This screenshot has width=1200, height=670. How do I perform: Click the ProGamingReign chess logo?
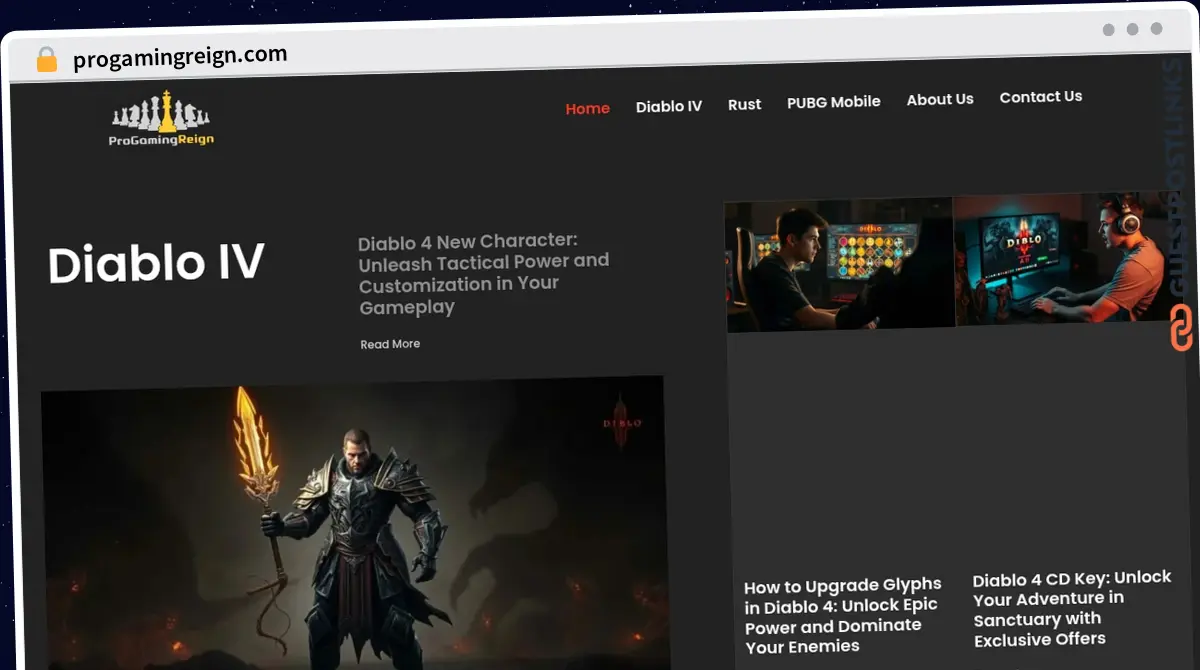point(161,119)
